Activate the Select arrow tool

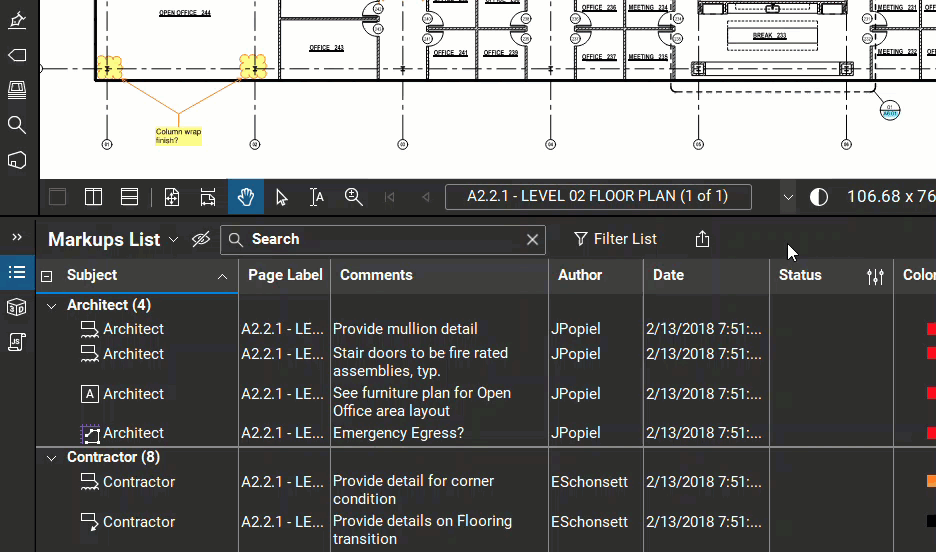[x=281, y=196]
